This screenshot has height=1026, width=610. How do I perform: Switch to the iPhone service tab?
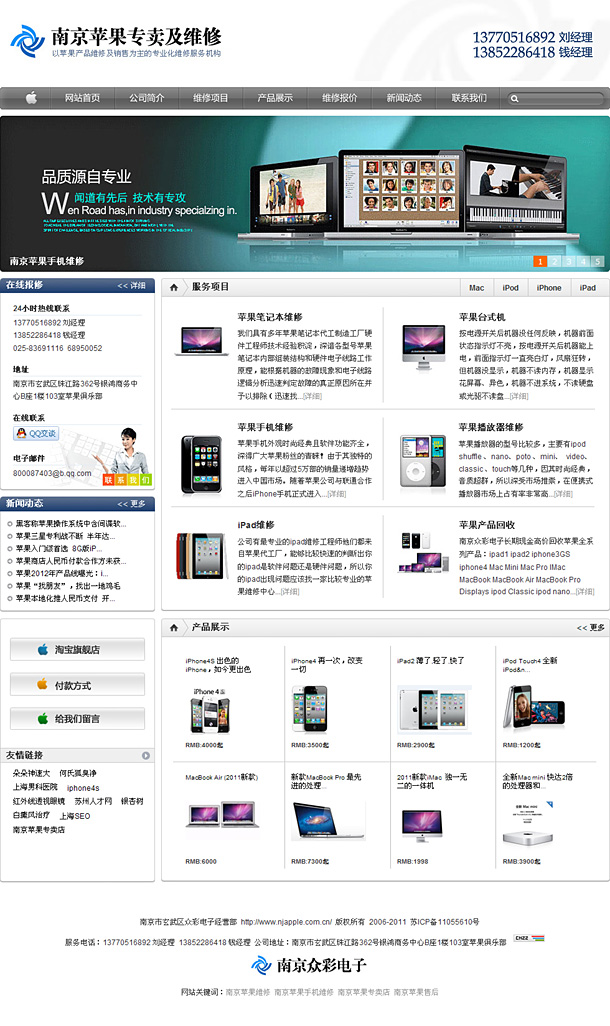click(549, 288)
